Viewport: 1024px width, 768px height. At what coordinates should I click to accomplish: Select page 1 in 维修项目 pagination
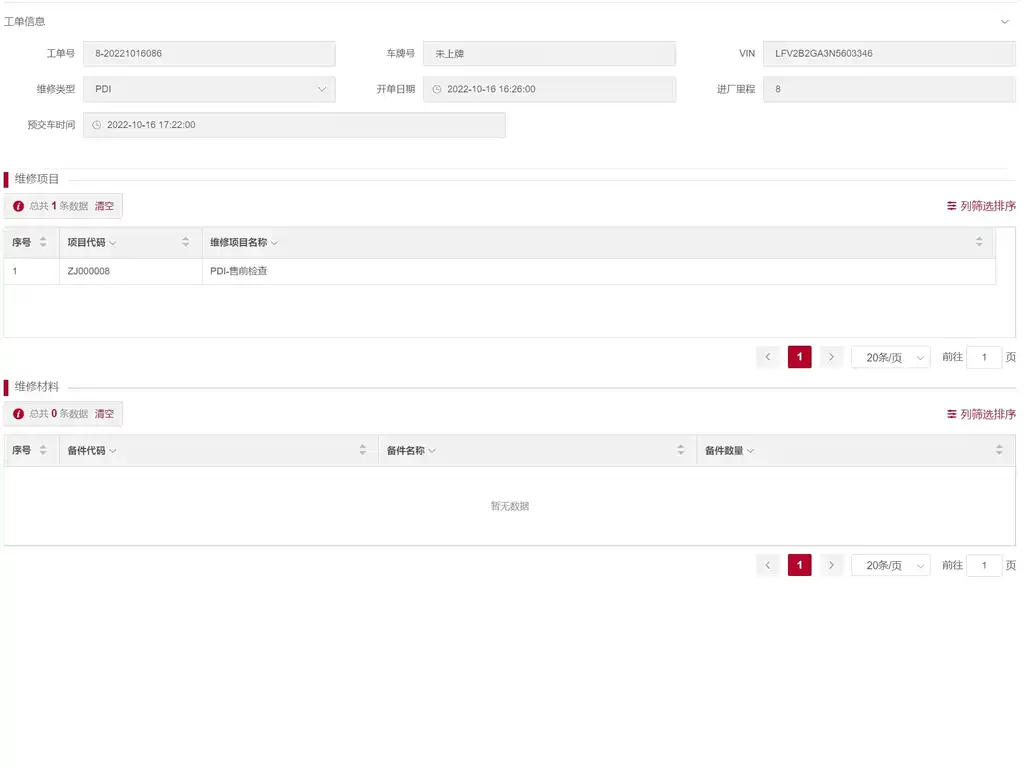point(799,357)
